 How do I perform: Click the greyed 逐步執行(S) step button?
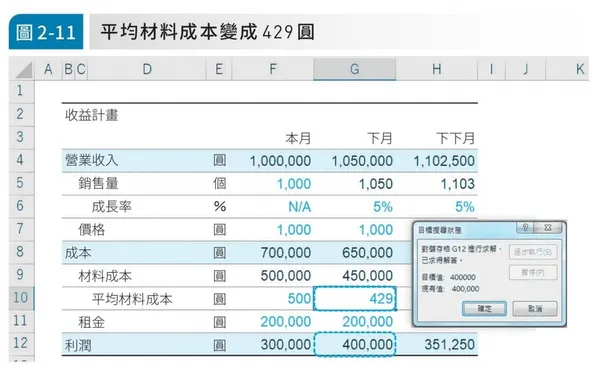tap(533, 252)
